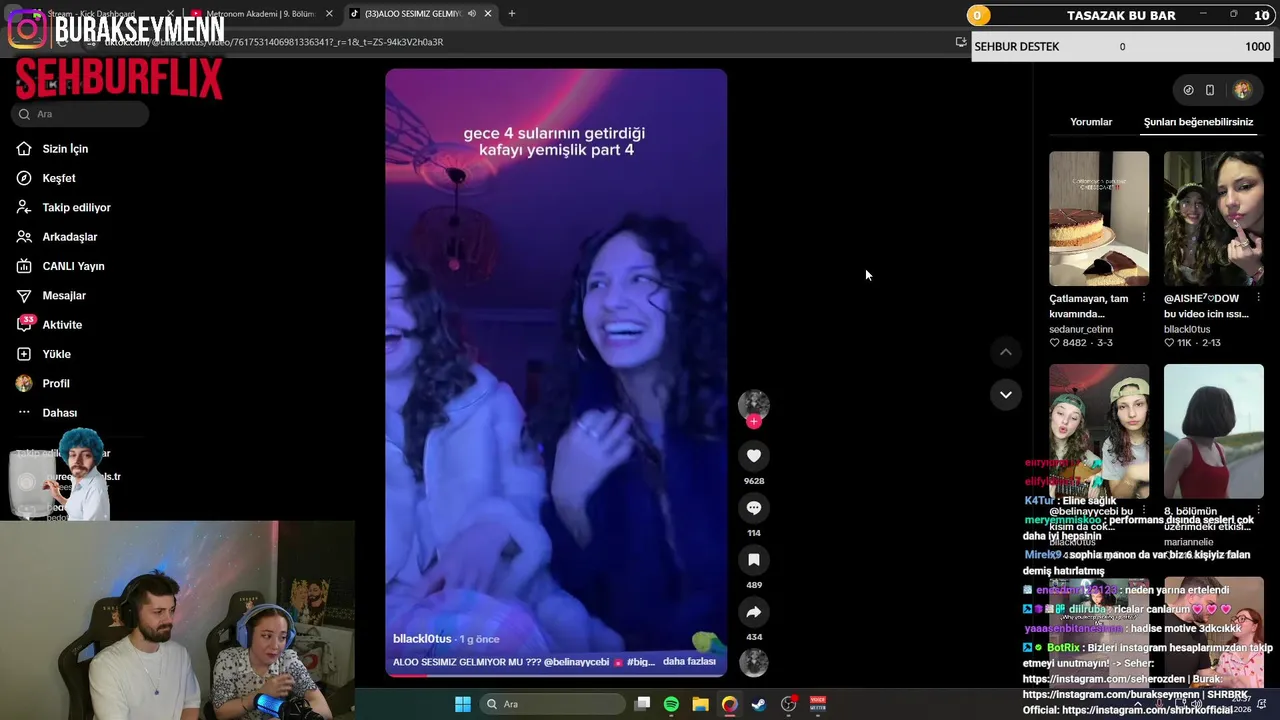Open Aktivite notifications with badge 33
This screenshot has width=1280, height=720.
49,325
